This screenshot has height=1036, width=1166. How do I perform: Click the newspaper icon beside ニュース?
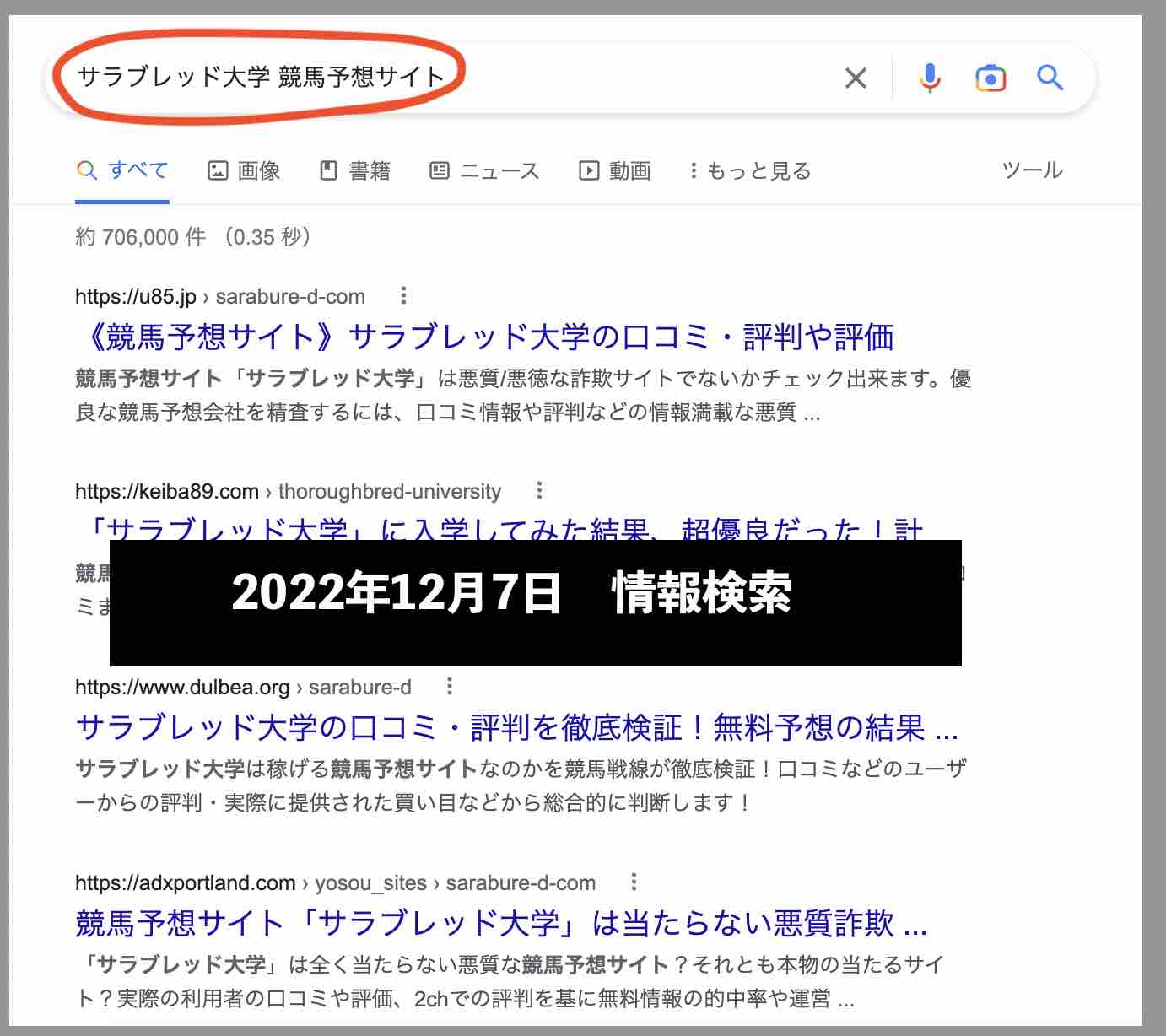pyautogui.click(x=439, y=170)
